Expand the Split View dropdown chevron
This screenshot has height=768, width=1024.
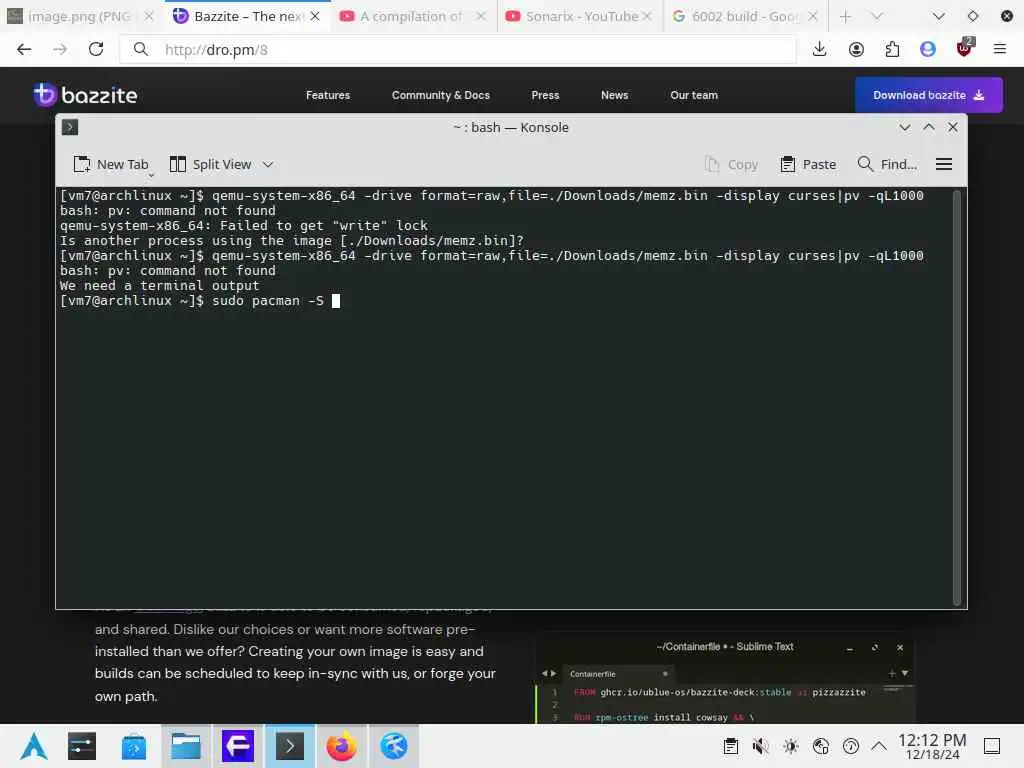[268, 165]
